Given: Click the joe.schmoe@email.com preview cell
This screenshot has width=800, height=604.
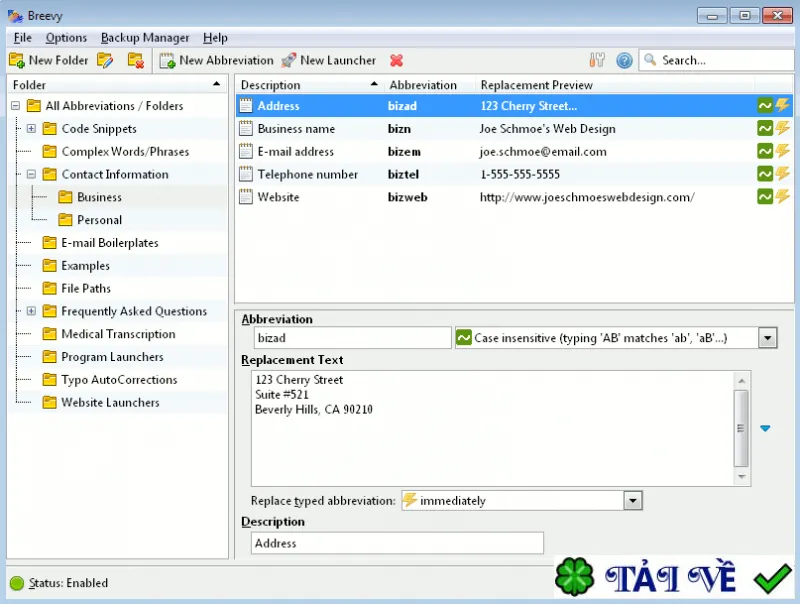Looking at the screenshot, I should [x=543, y=152].
